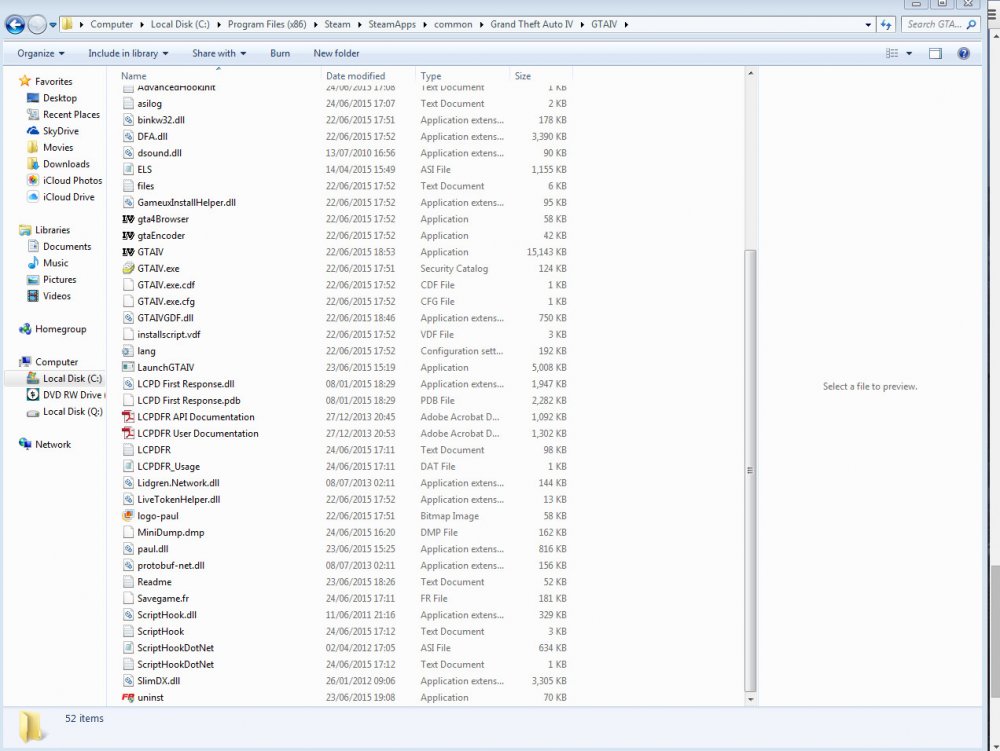Open the Share with dropdown
The width and height of the screenshot is (1000, 751).
pyautogui.click(x=219, y=54)
